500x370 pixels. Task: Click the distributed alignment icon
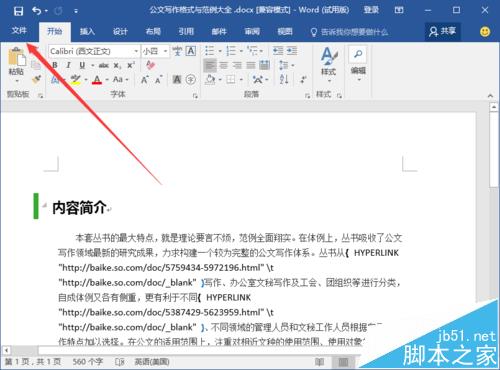(x=265, y=65)
